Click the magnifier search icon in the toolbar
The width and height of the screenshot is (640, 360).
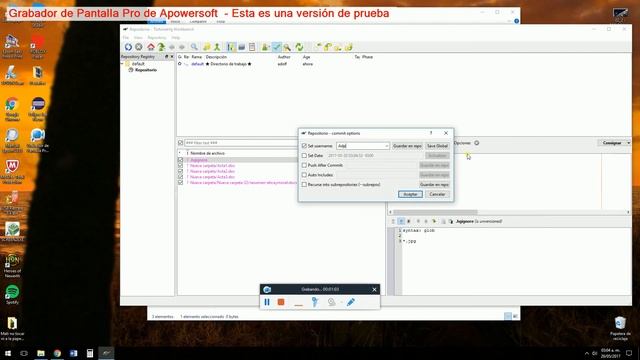[x=194, y=47]
